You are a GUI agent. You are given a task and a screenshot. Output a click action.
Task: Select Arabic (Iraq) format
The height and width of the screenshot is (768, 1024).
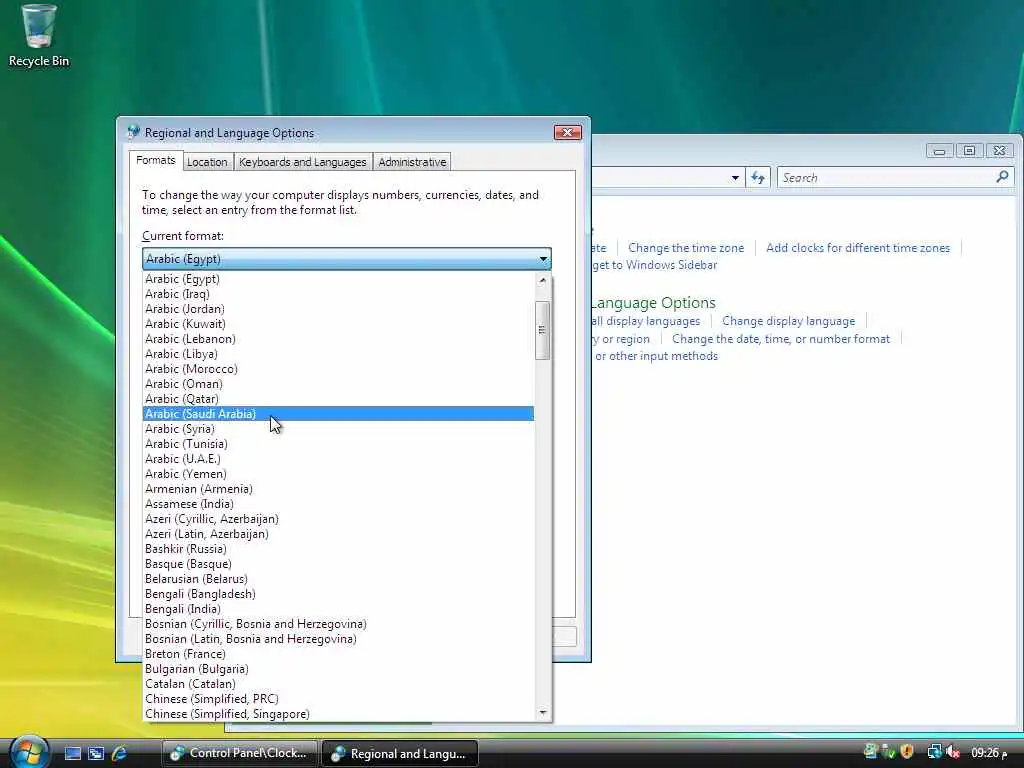tap(338, 294)
